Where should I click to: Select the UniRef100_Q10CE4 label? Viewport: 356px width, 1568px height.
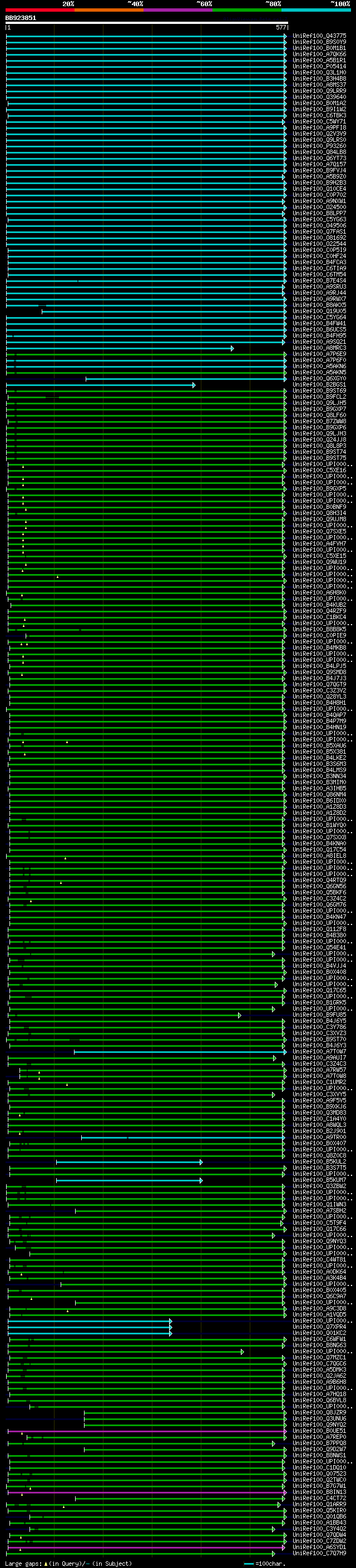(319, 189)
